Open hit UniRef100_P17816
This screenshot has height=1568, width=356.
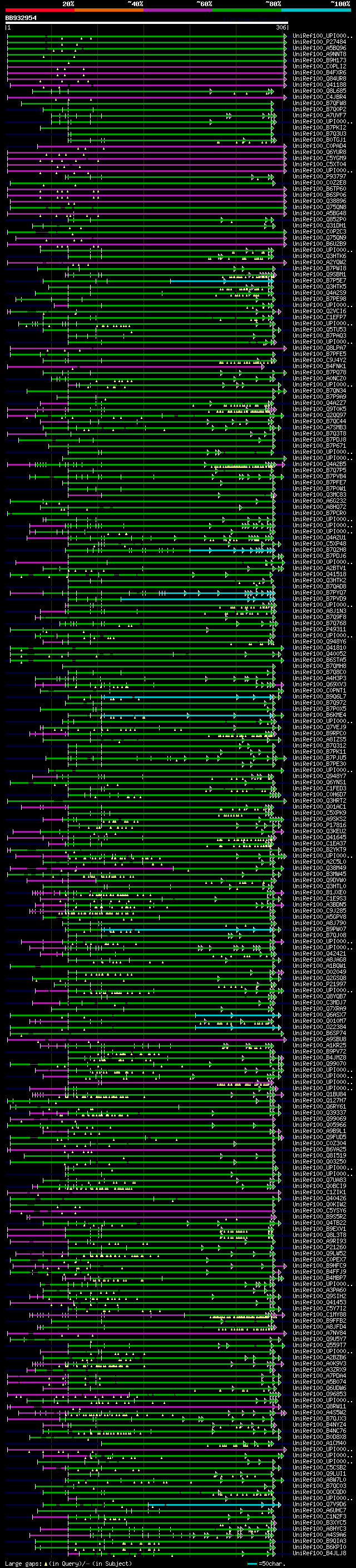pos(319,825)
